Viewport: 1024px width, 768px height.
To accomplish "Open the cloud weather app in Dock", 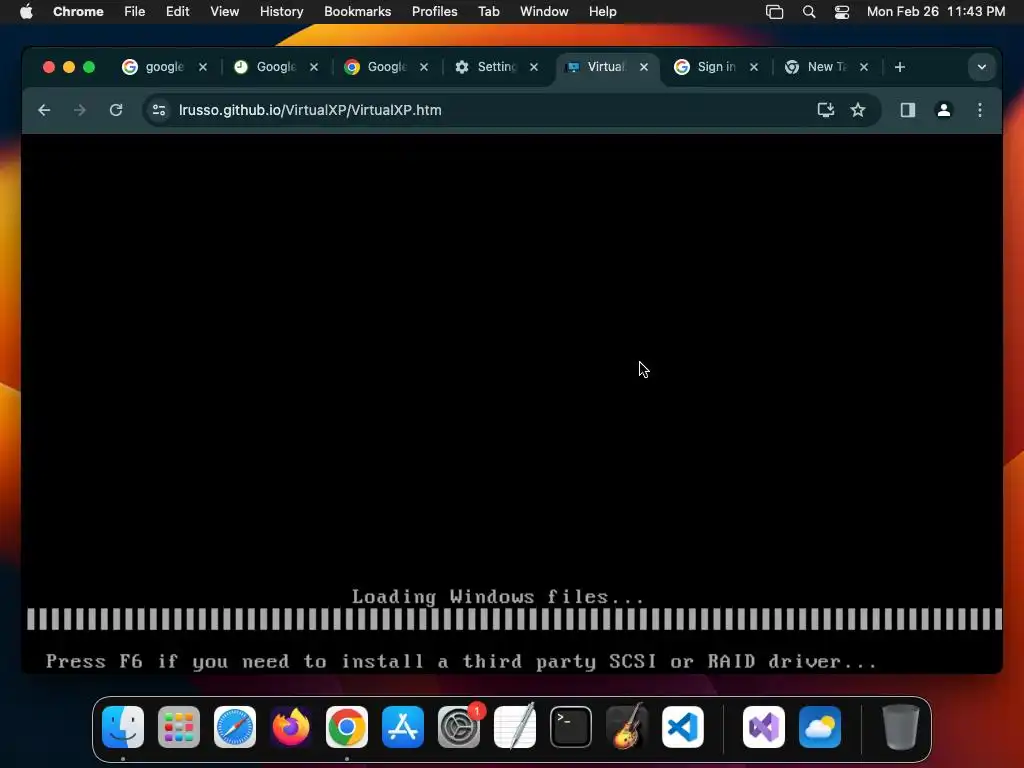I will (x=820, y=727).
